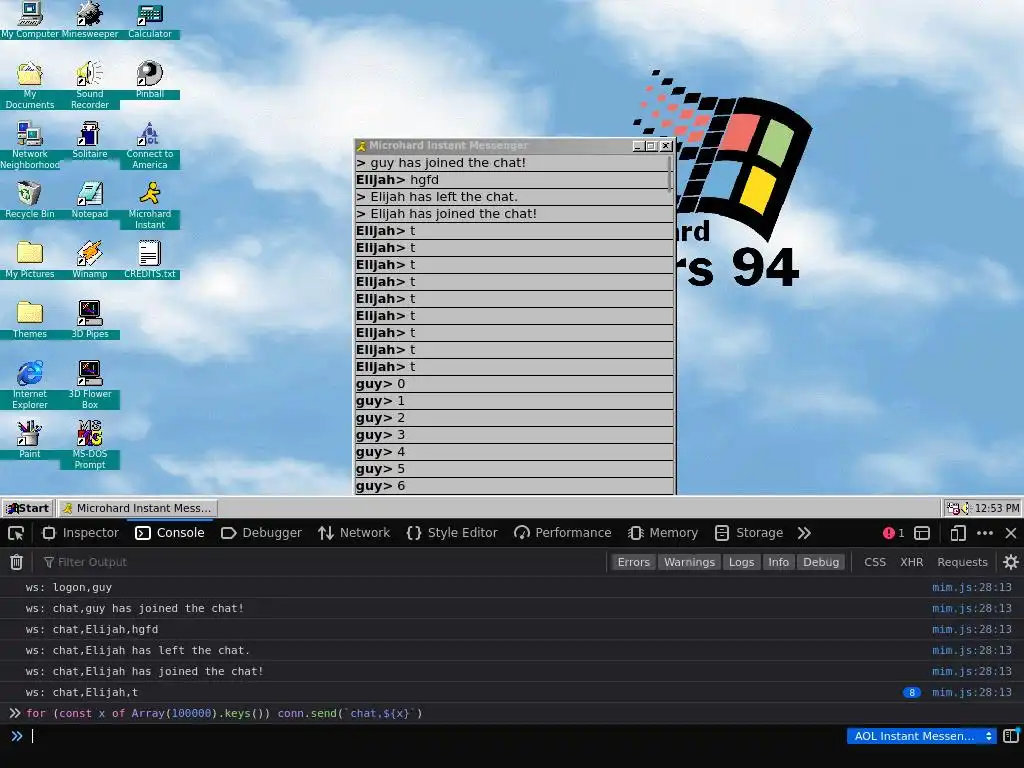The width and height of the screenshot is (1024, 768).
Task: Click the system tray clock 12:53 PM
Action: tap(997, 508)
